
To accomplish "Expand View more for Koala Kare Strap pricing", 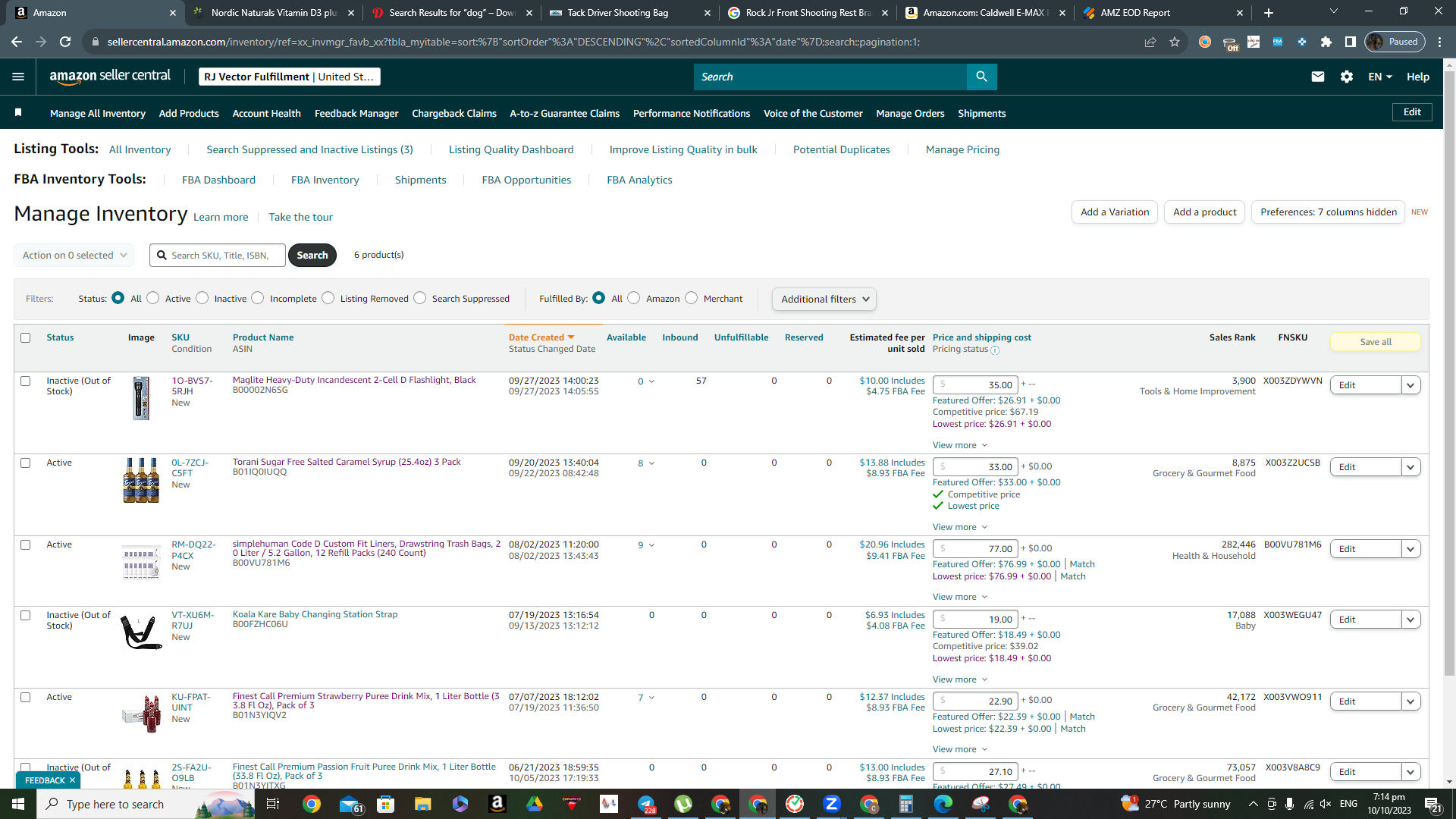I will pyautogui.click(x=960, y=679).
